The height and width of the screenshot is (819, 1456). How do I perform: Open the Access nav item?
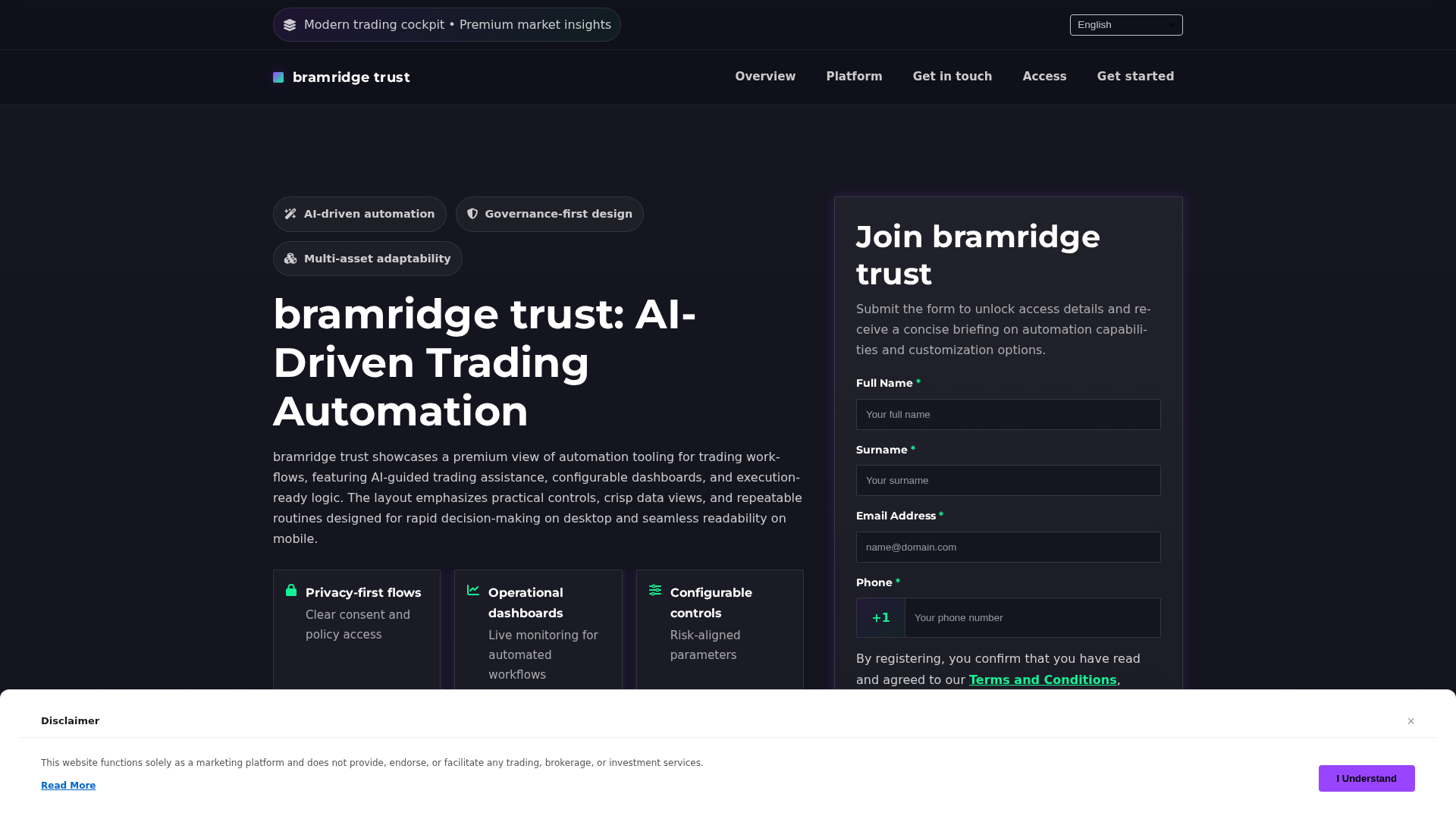1044,77
